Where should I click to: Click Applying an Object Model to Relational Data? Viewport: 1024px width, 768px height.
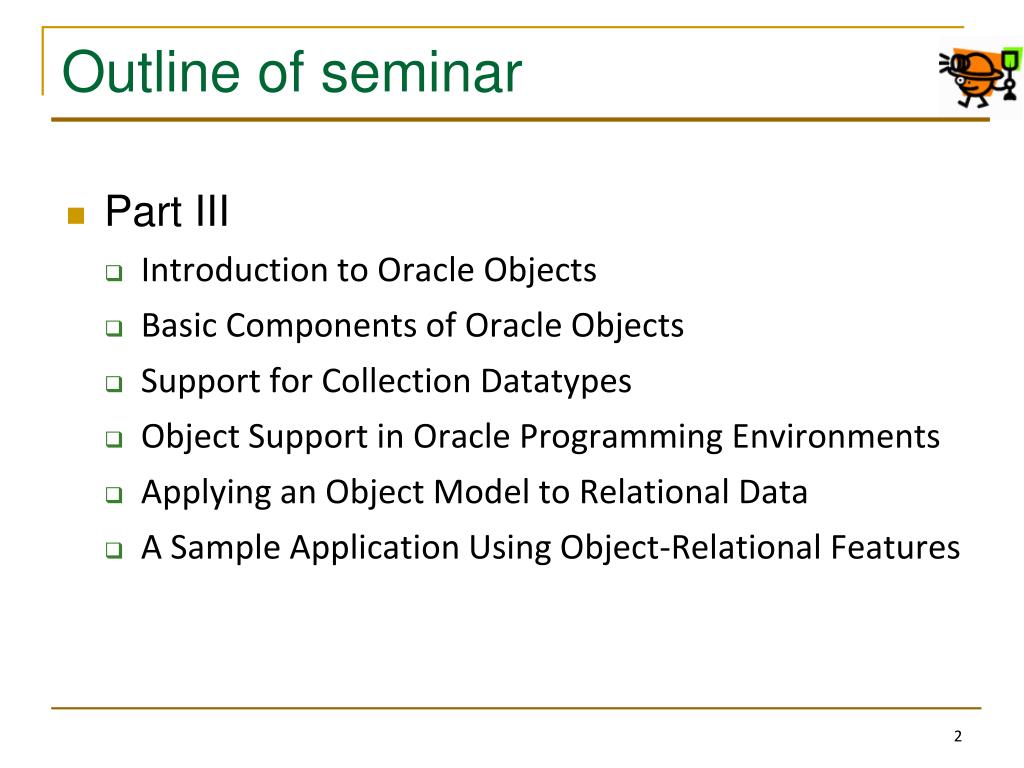[475, 492]
